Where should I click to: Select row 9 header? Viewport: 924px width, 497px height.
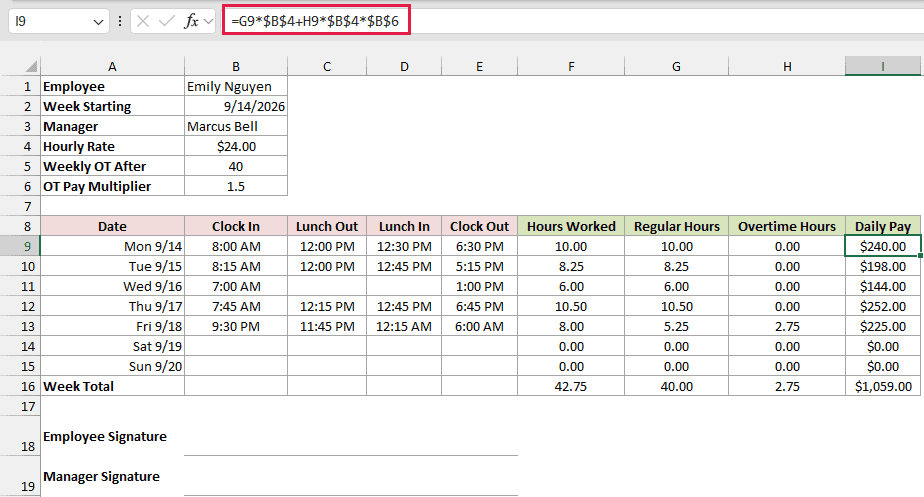[x=20, y=246]
